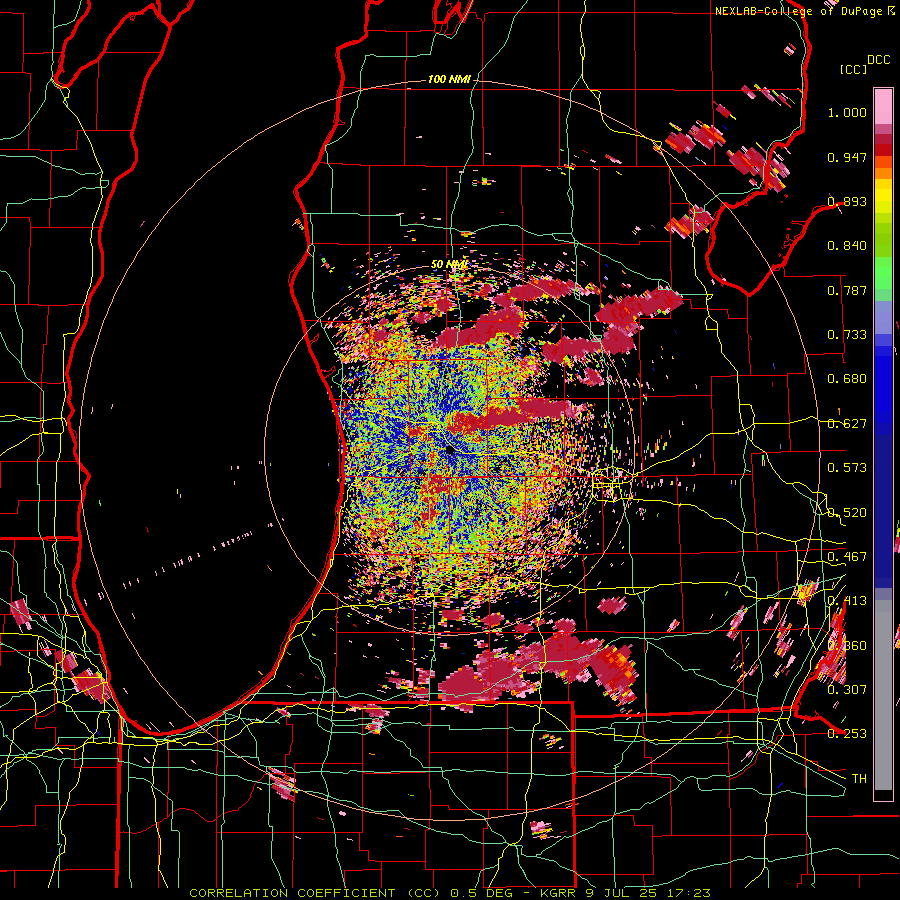Click the "DCC" label above the color scale
The image size is (900, 900).
tap(878, 60)
